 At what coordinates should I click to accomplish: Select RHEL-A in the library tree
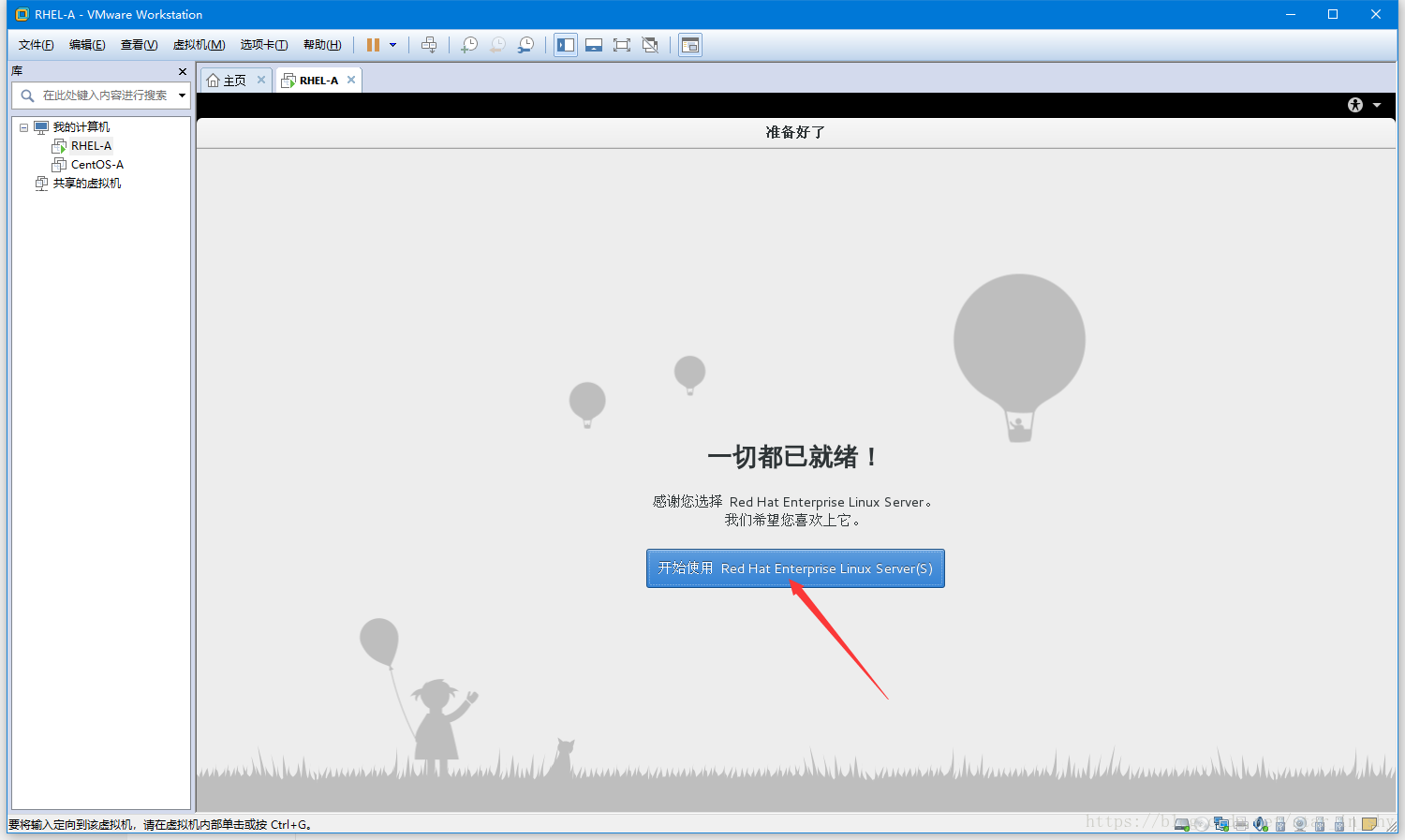coord(91,146)
